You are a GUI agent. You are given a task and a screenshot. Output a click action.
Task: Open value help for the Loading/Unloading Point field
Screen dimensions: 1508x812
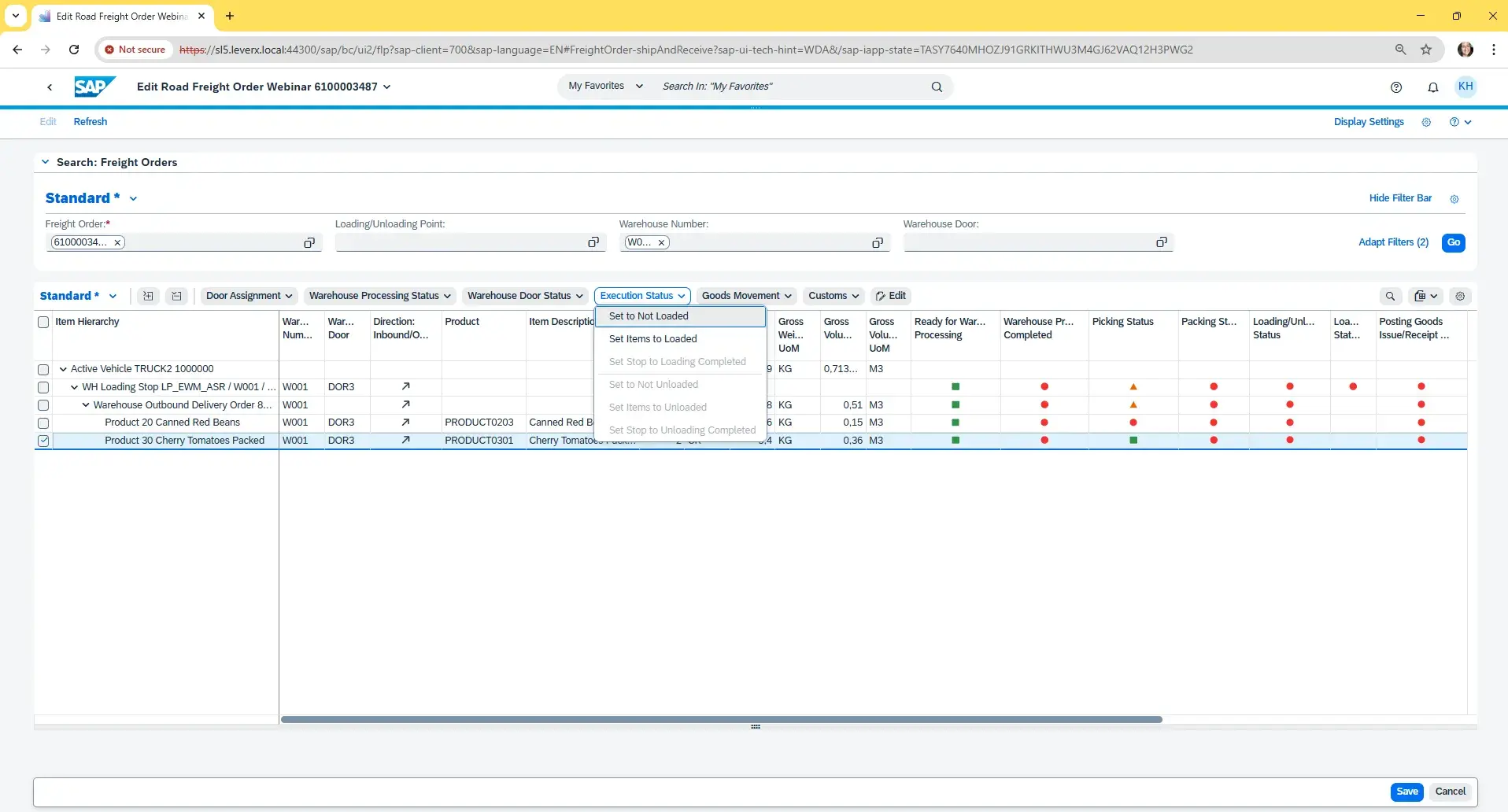tap(593, 242)
